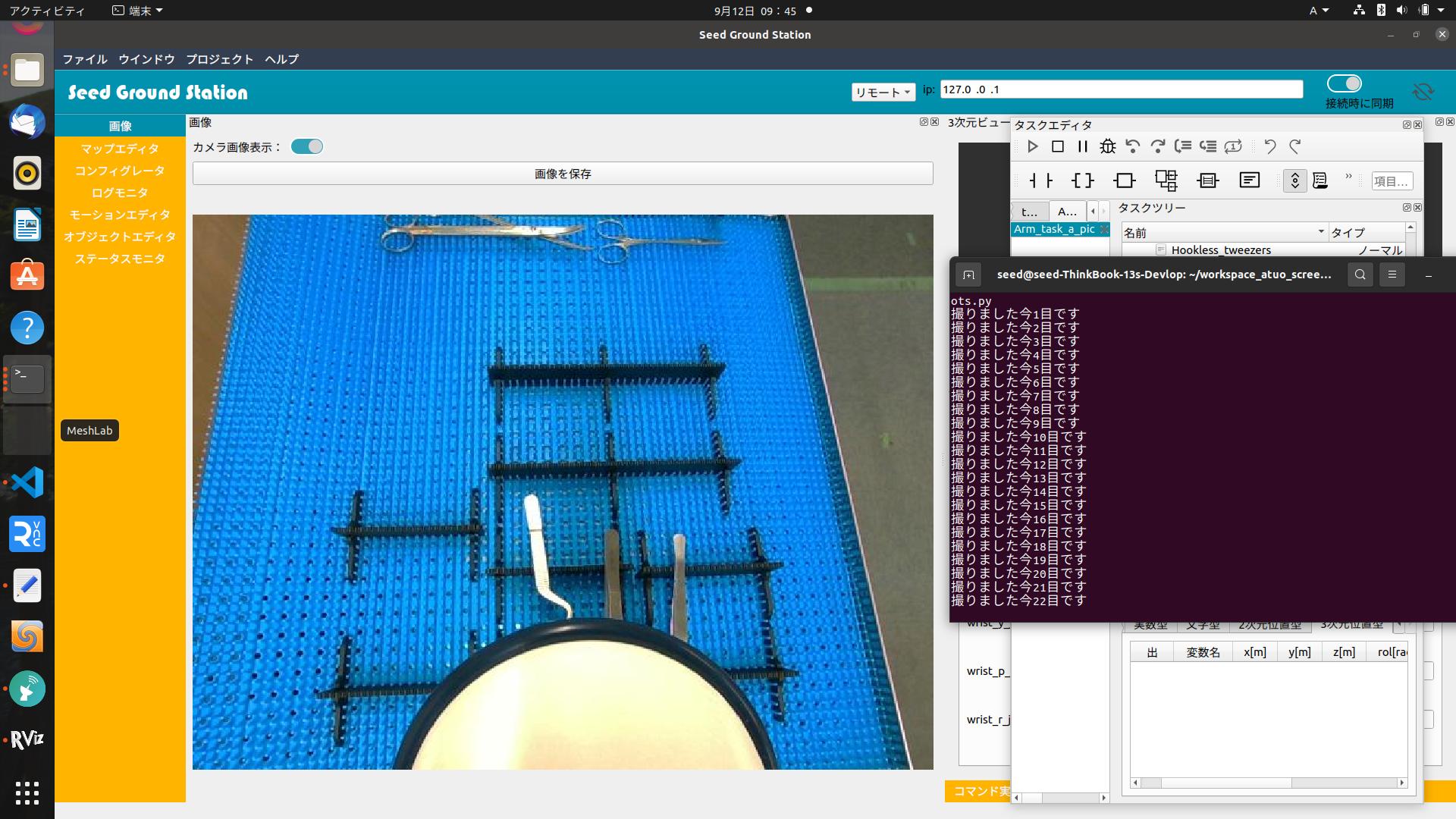Open the ファイル menu
Image resolution: width=1456 pixels, height=819 pixels.
point(85,59)
